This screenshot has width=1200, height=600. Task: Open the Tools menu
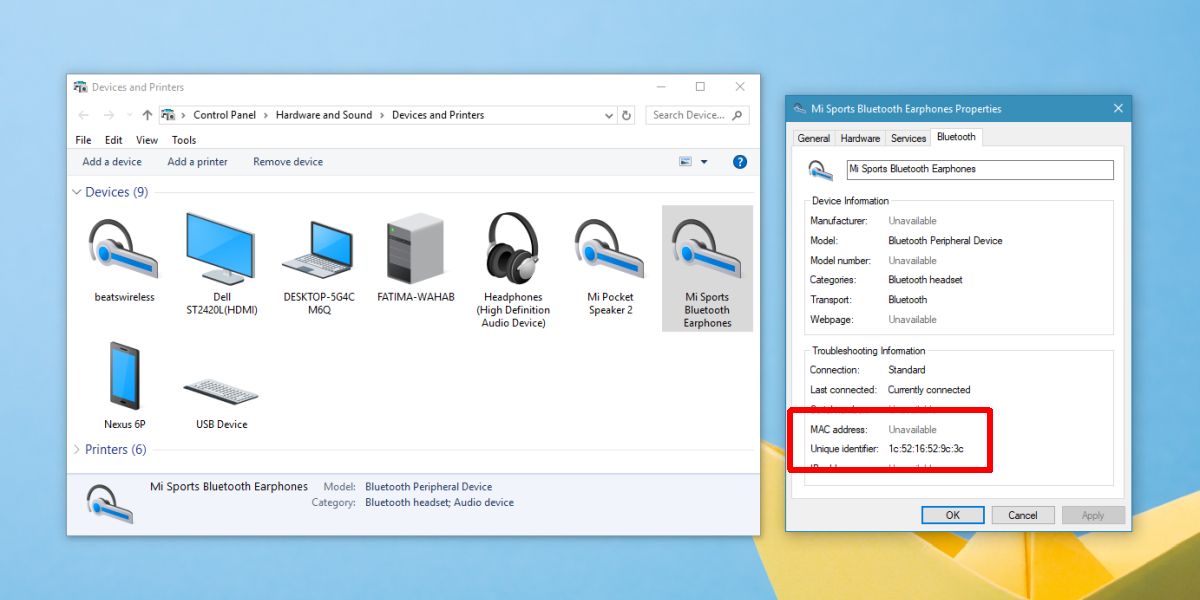(x=184, y=140)
